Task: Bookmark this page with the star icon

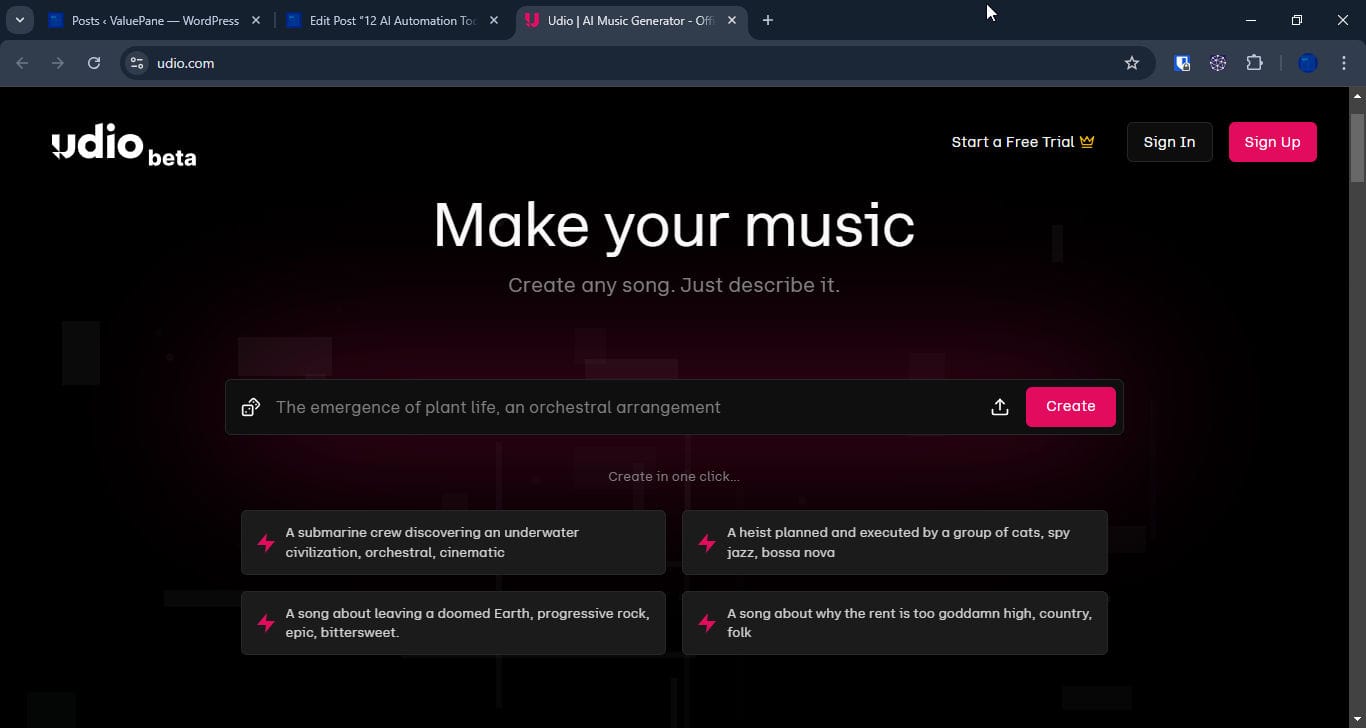Action: (x=1132, y=63)
